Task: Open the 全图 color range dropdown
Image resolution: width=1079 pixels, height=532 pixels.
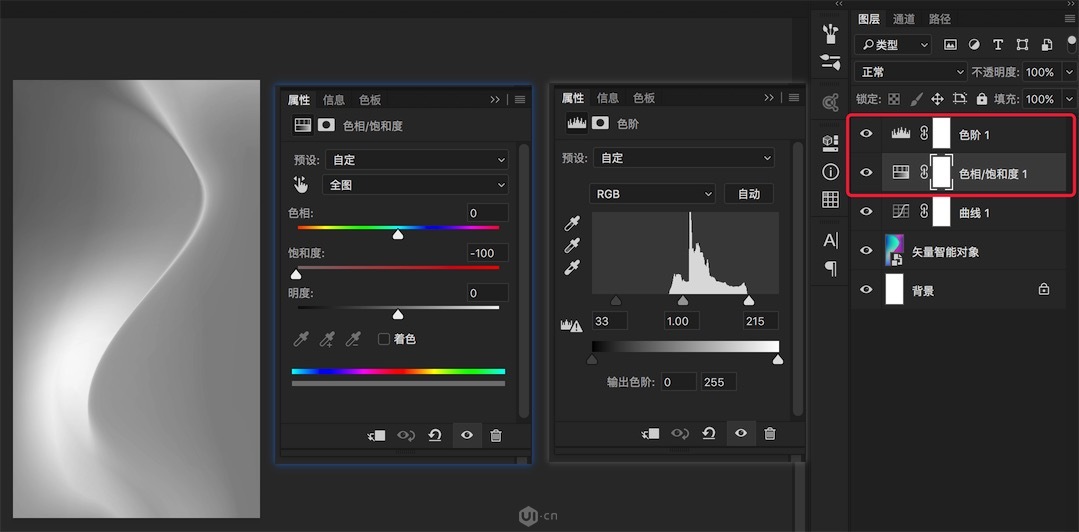Action: 414,185
